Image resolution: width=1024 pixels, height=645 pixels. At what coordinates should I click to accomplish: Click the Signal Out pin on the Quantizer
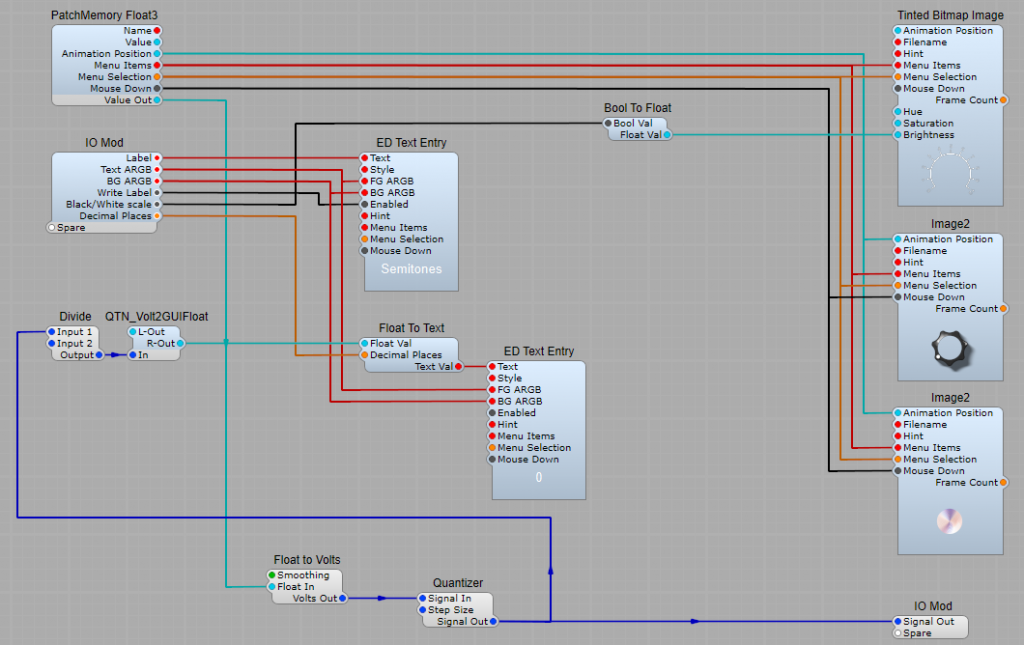click(492, 621)
